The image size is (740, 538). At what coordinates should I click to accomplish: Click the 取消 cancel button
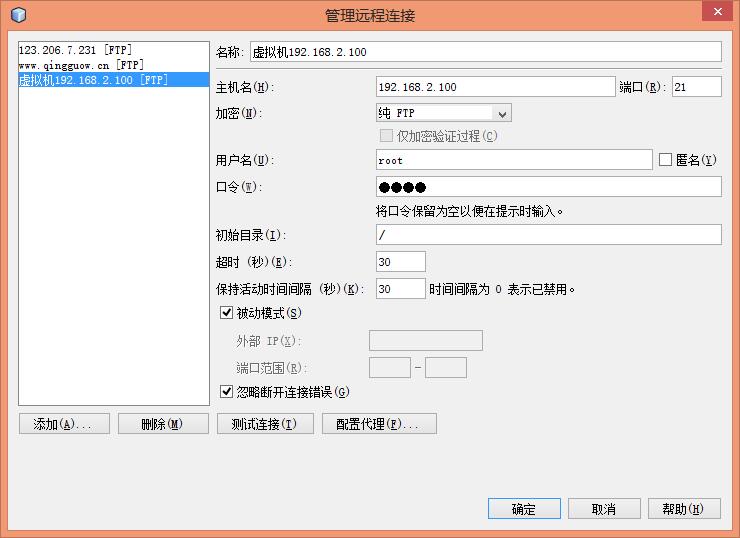[x=604, y=509]
